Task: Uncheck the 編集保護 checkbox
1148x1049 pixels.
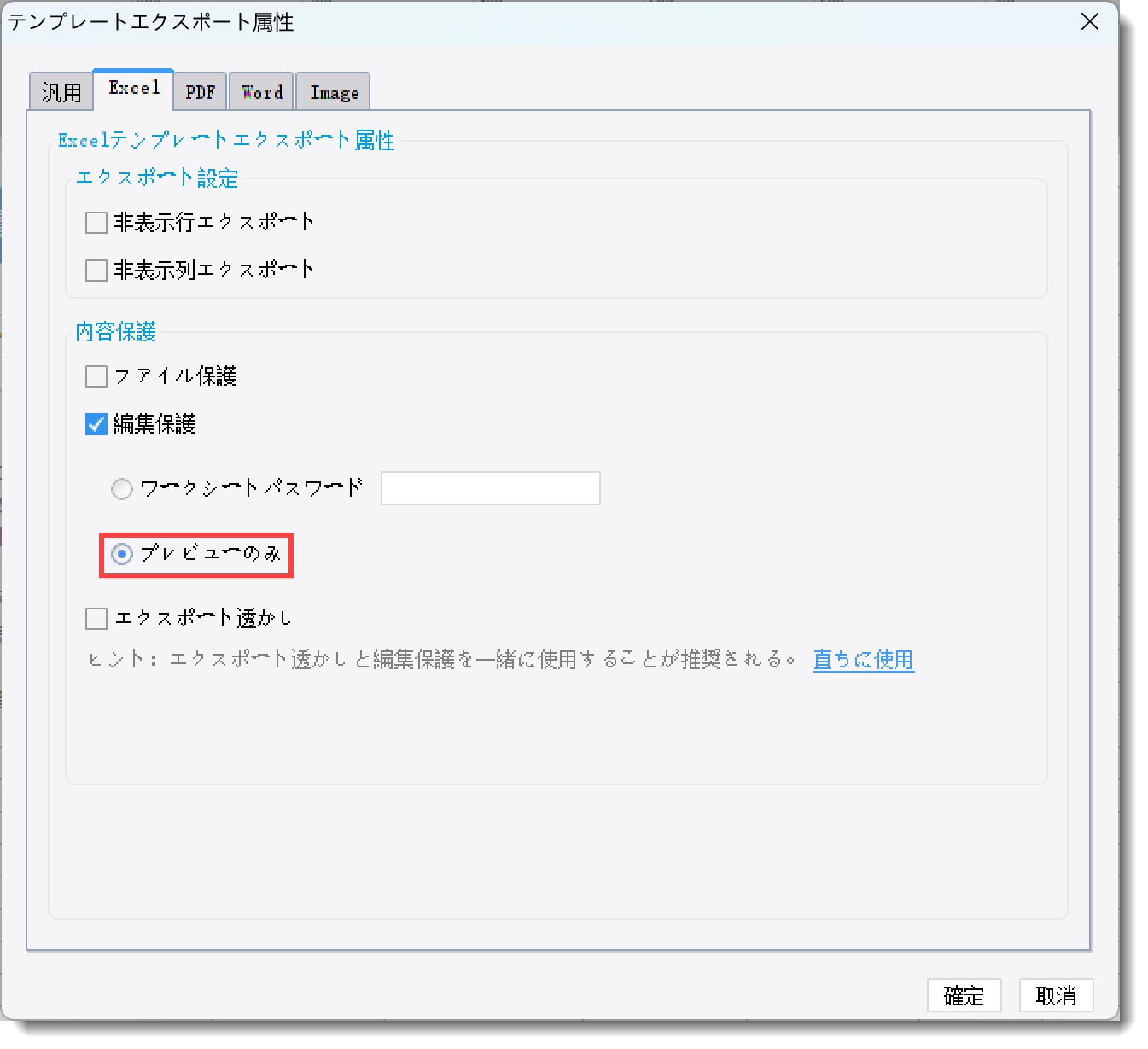Action: point(96,424)
